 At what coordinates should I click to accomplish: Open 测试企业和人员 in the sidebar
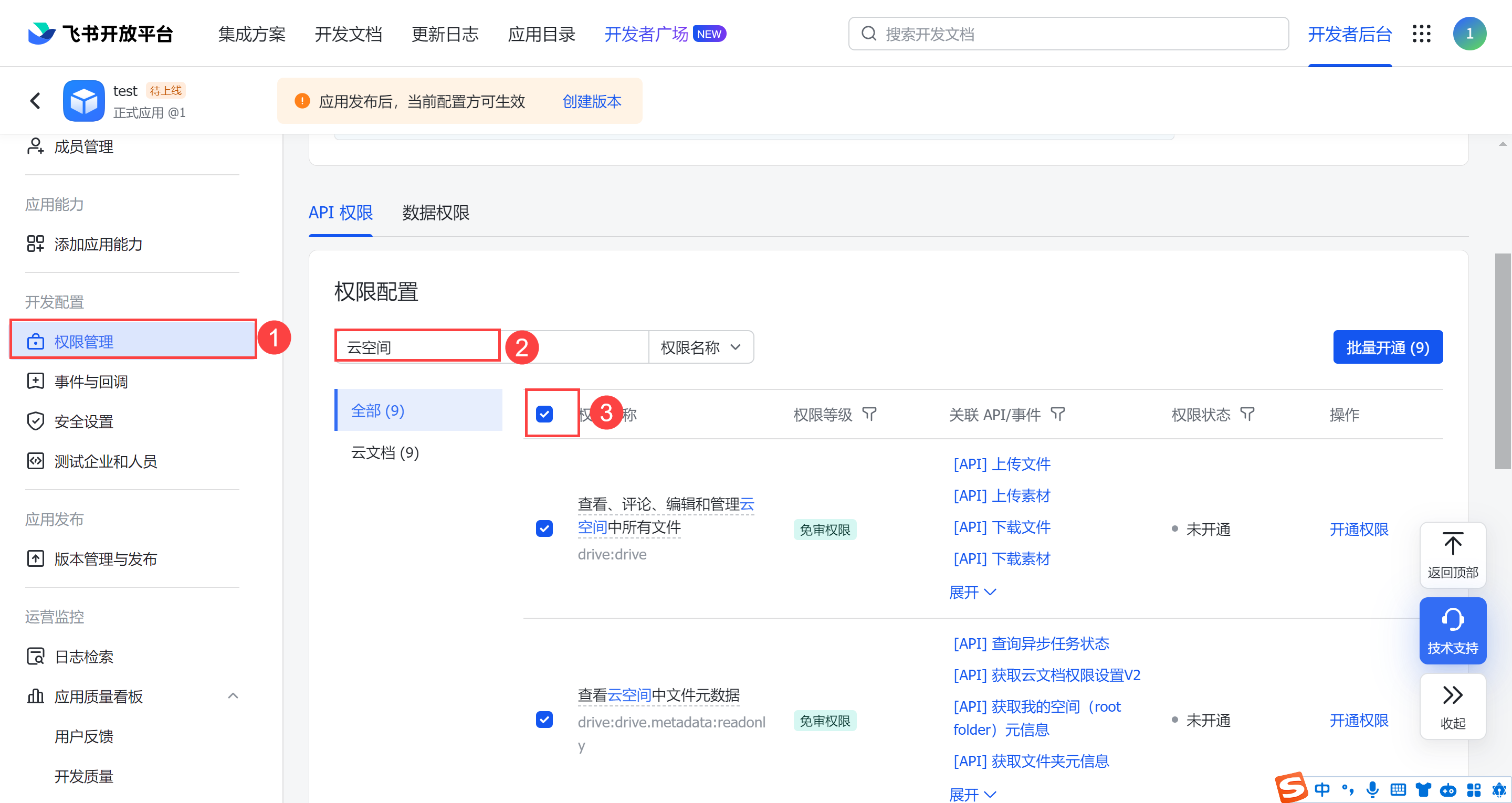coord(92,461)
